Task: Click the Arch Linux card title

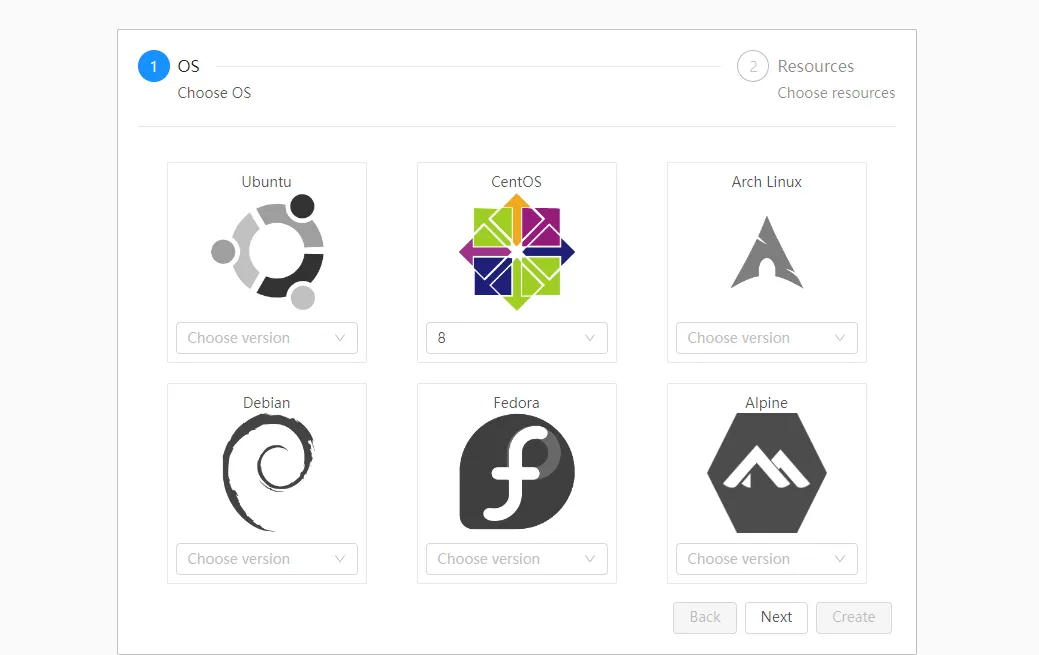Action: coord(767,182)
